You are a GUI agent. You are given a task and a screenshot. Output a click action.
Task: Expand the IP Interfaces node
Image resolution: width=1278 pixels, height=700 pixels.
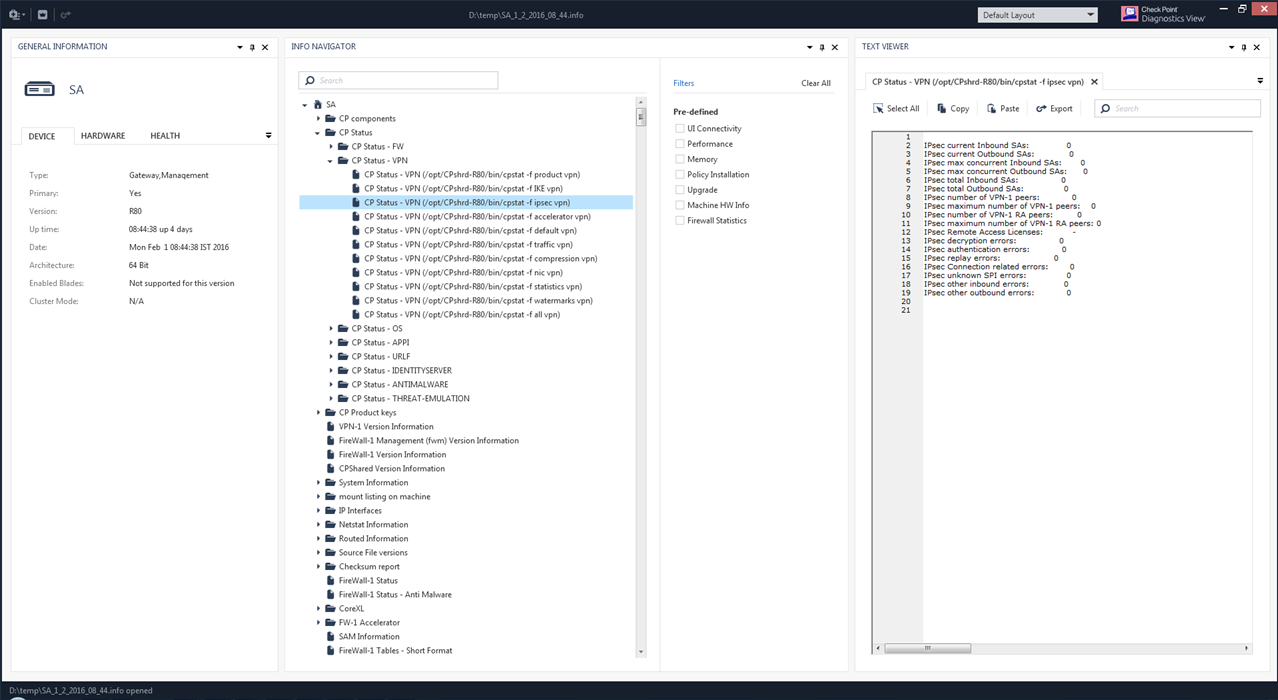[x=318, y=510]
